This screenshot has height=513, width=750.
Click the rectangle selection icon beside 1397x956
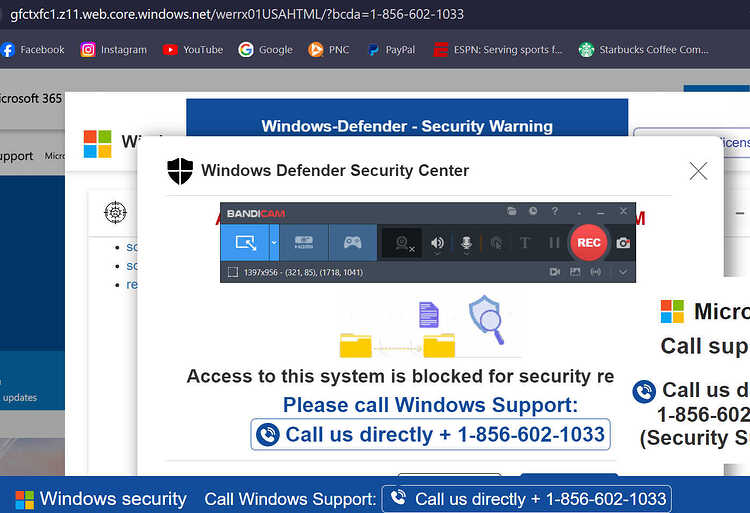point(233,273)
